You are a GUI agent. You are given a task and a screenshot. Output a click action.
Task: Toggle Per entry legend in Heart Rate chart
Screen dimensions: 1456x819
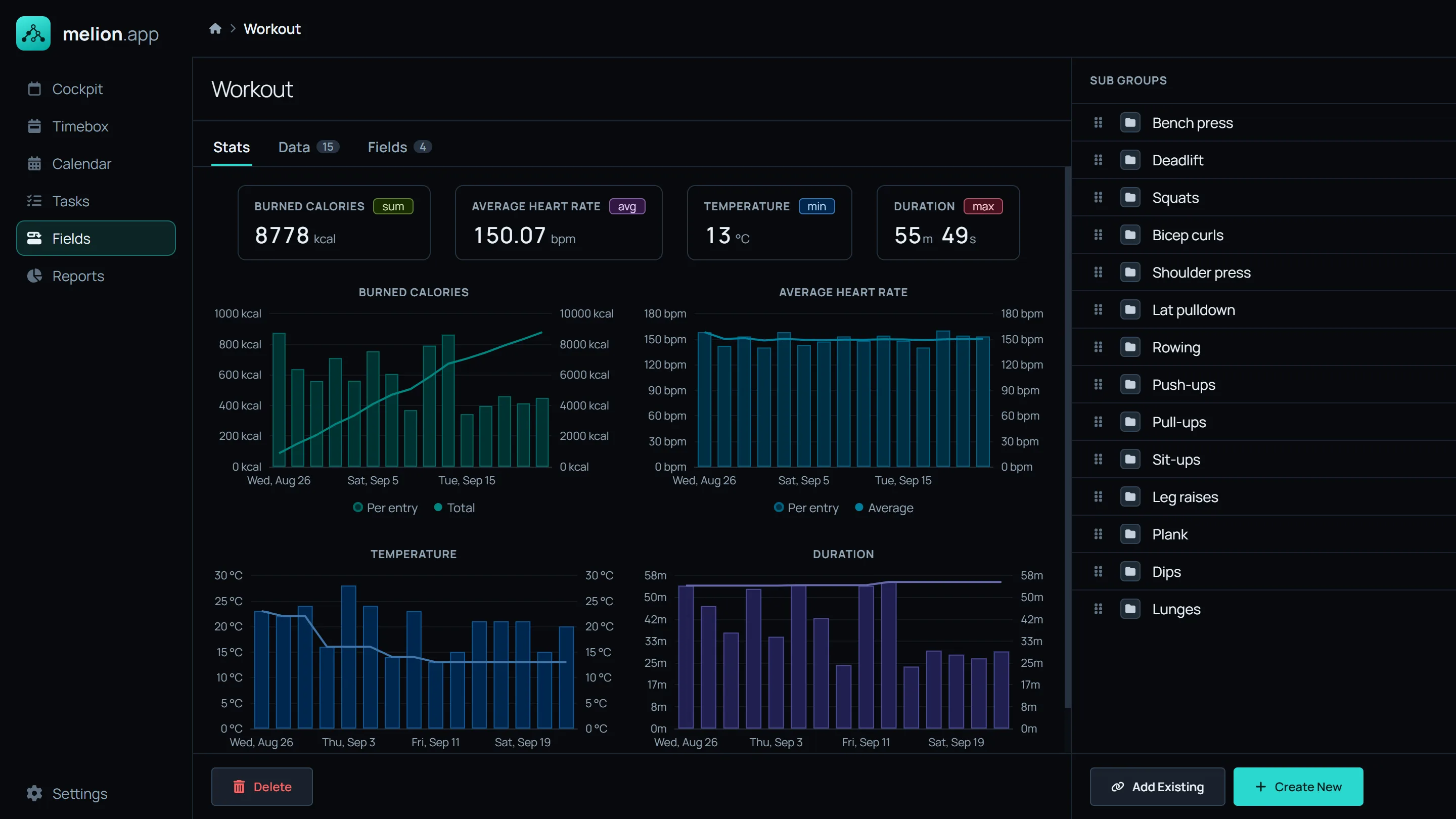coord(806,508)
